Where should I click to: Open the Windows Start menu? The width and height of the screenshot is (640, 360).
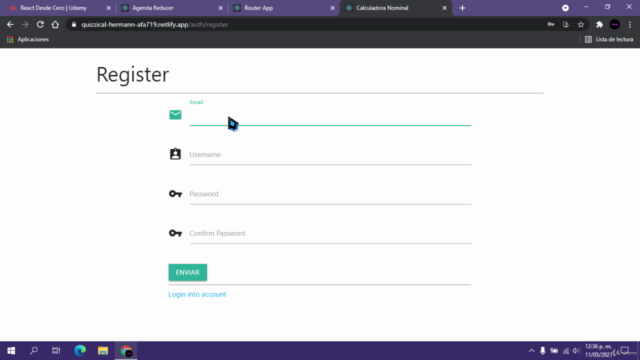pos(11,351)
